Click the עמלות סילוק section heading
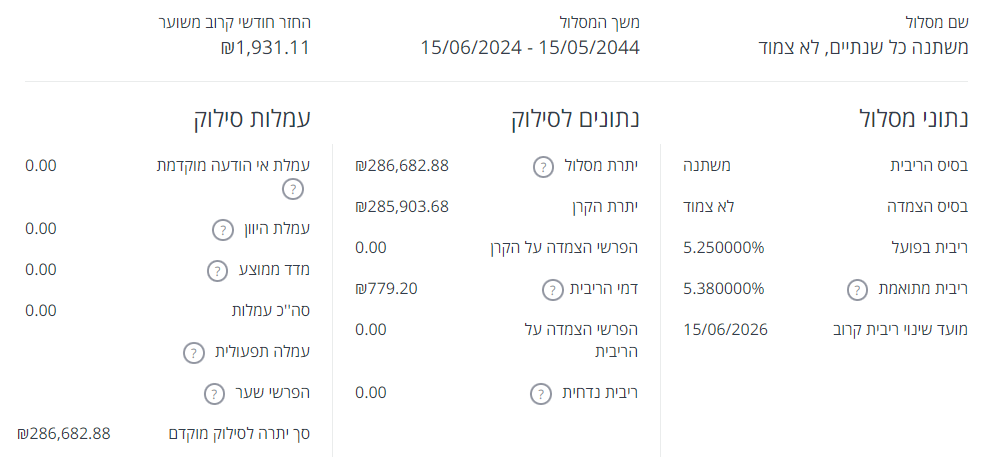The image size is (990, 457). pos(253,119)
